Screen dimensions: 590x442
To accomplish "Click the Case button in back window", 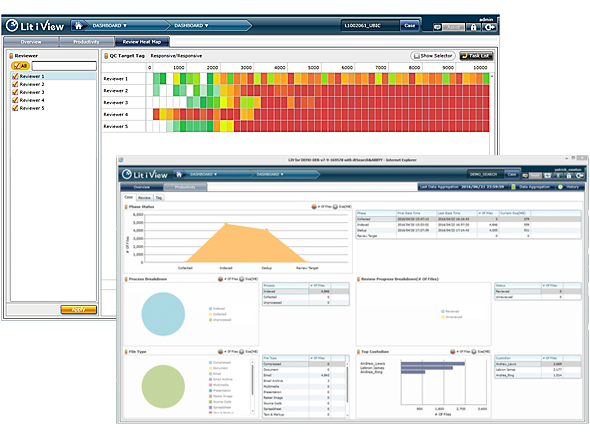I will pyautogui.click(x=409, y=26).
